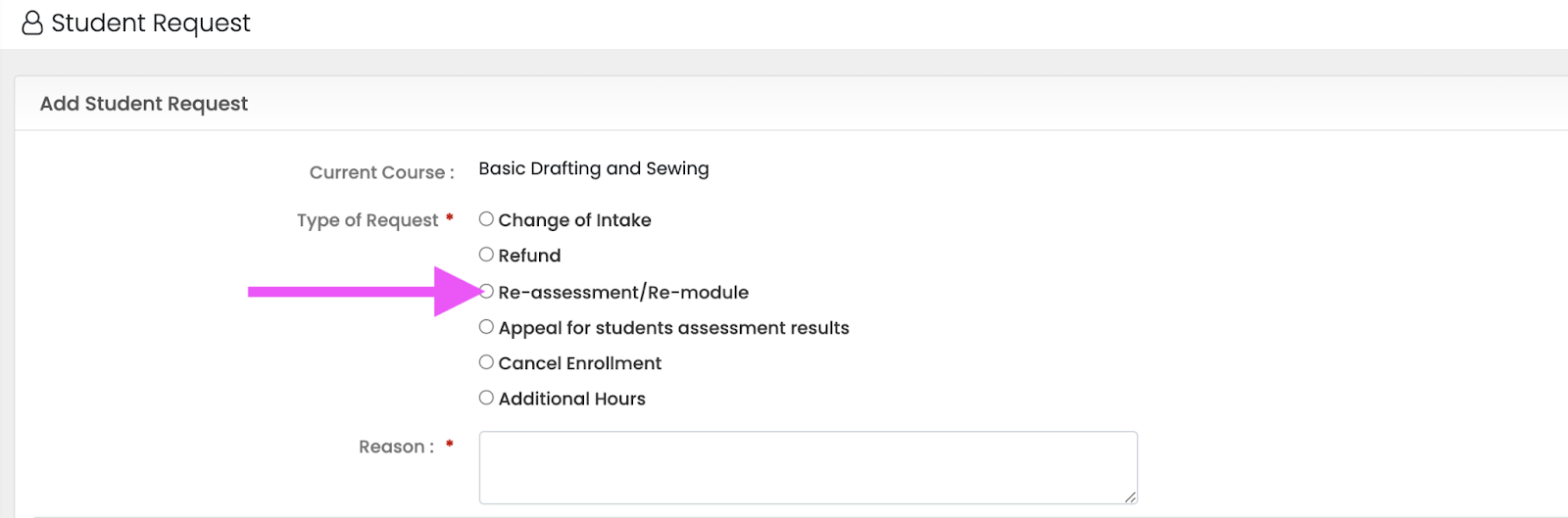Pick the Appeal for students assessment results radio

486,327
